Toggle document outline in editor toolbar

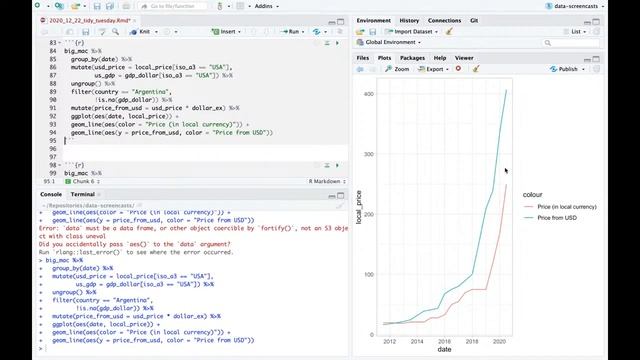(x=340, y=32)
